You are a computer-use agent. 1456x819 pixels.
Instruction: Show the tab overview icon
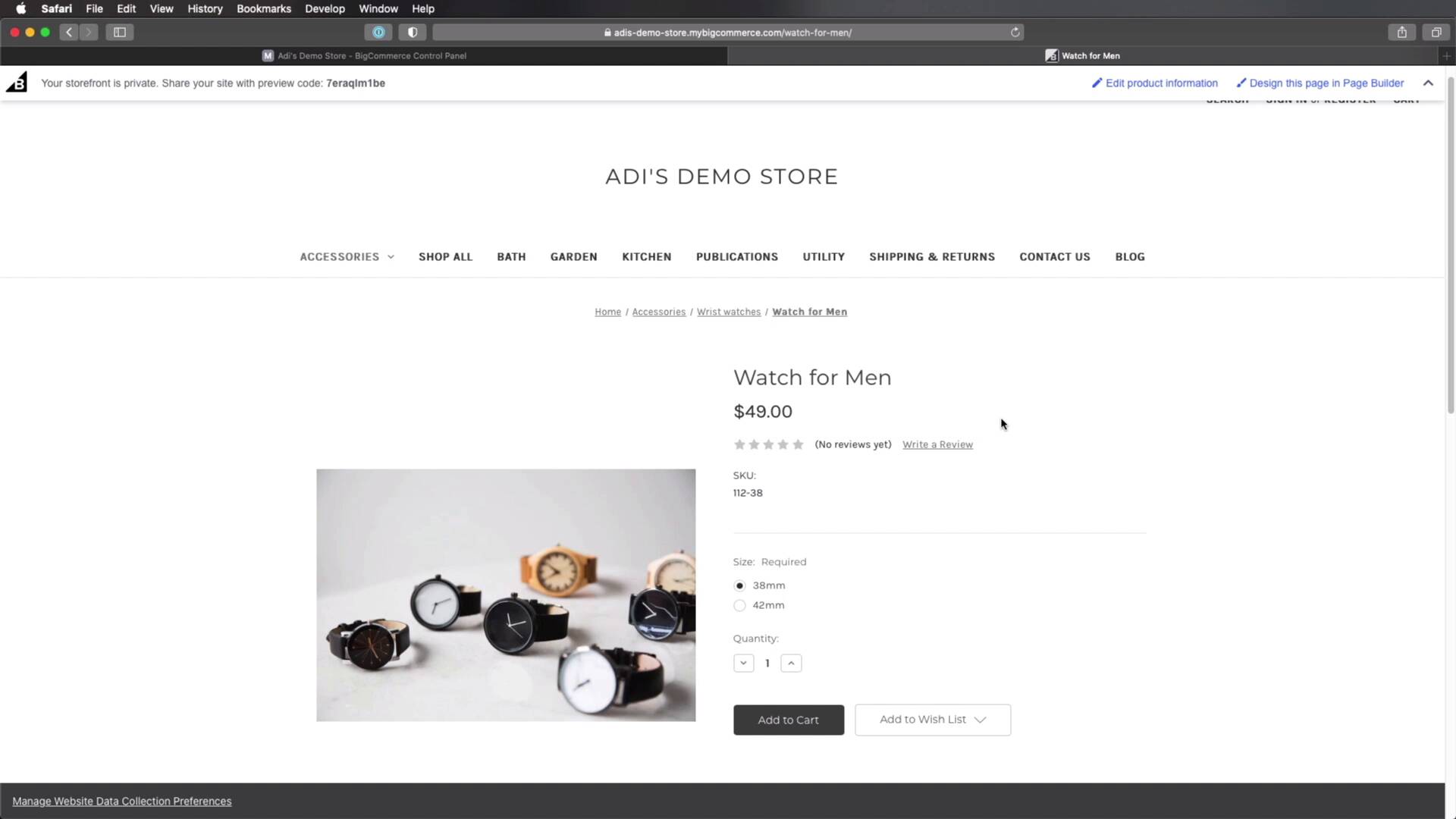click(1436, 32)
